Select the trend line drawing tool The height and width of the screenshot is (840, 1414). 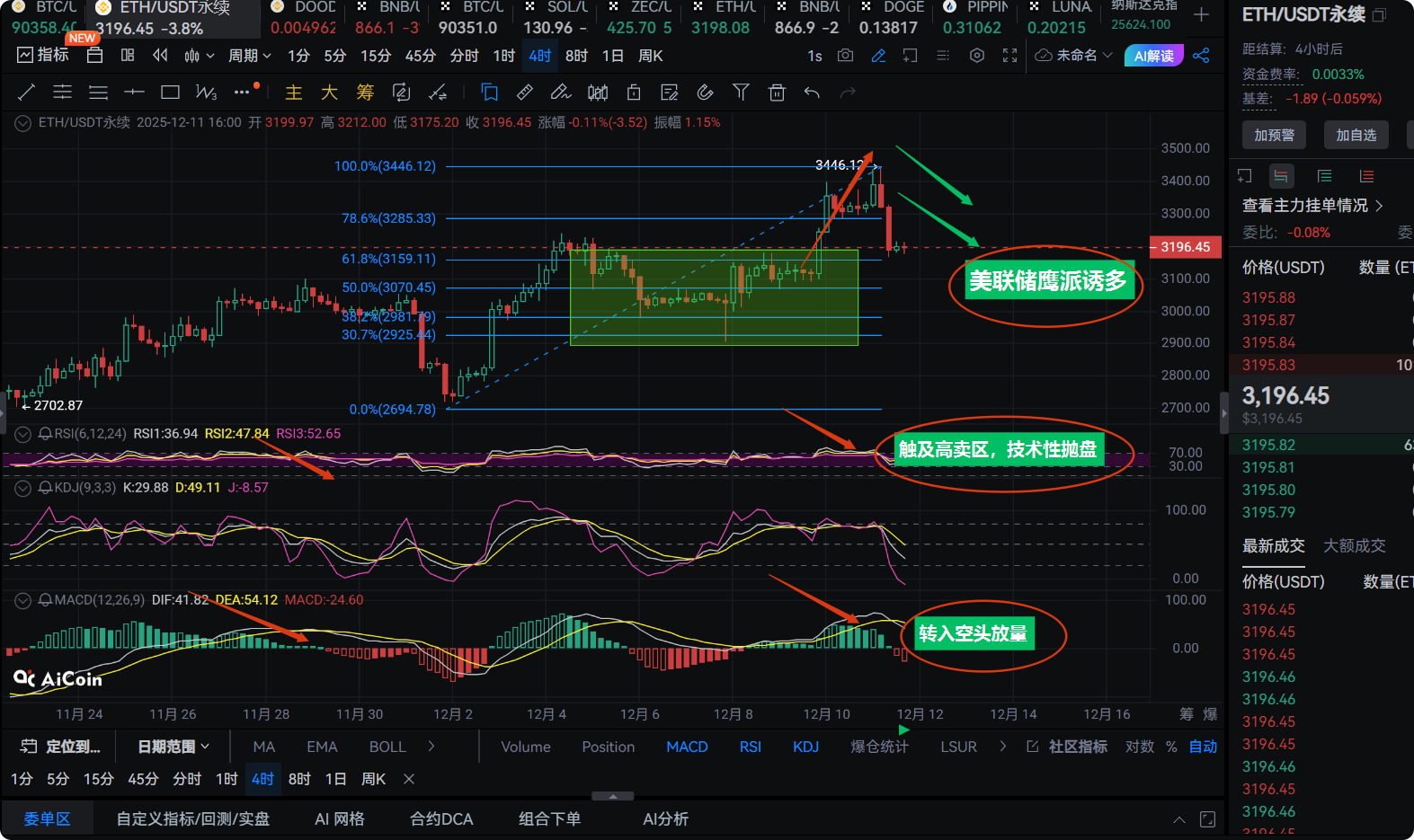tap(27, 92)
